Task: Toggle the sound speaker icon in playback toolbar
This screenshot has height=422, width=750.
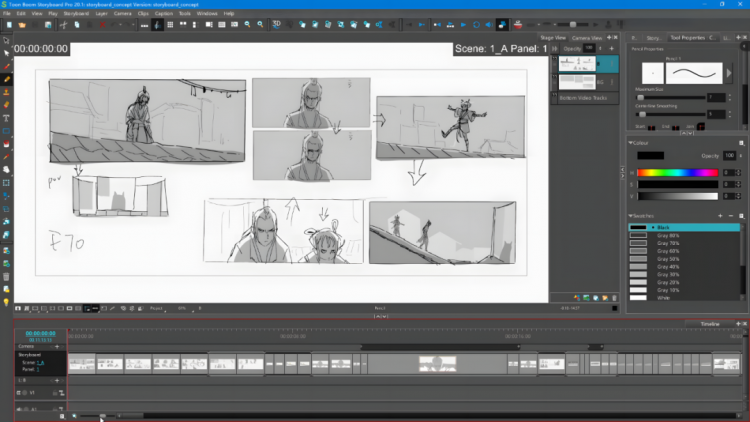Action: pos(489,25)
